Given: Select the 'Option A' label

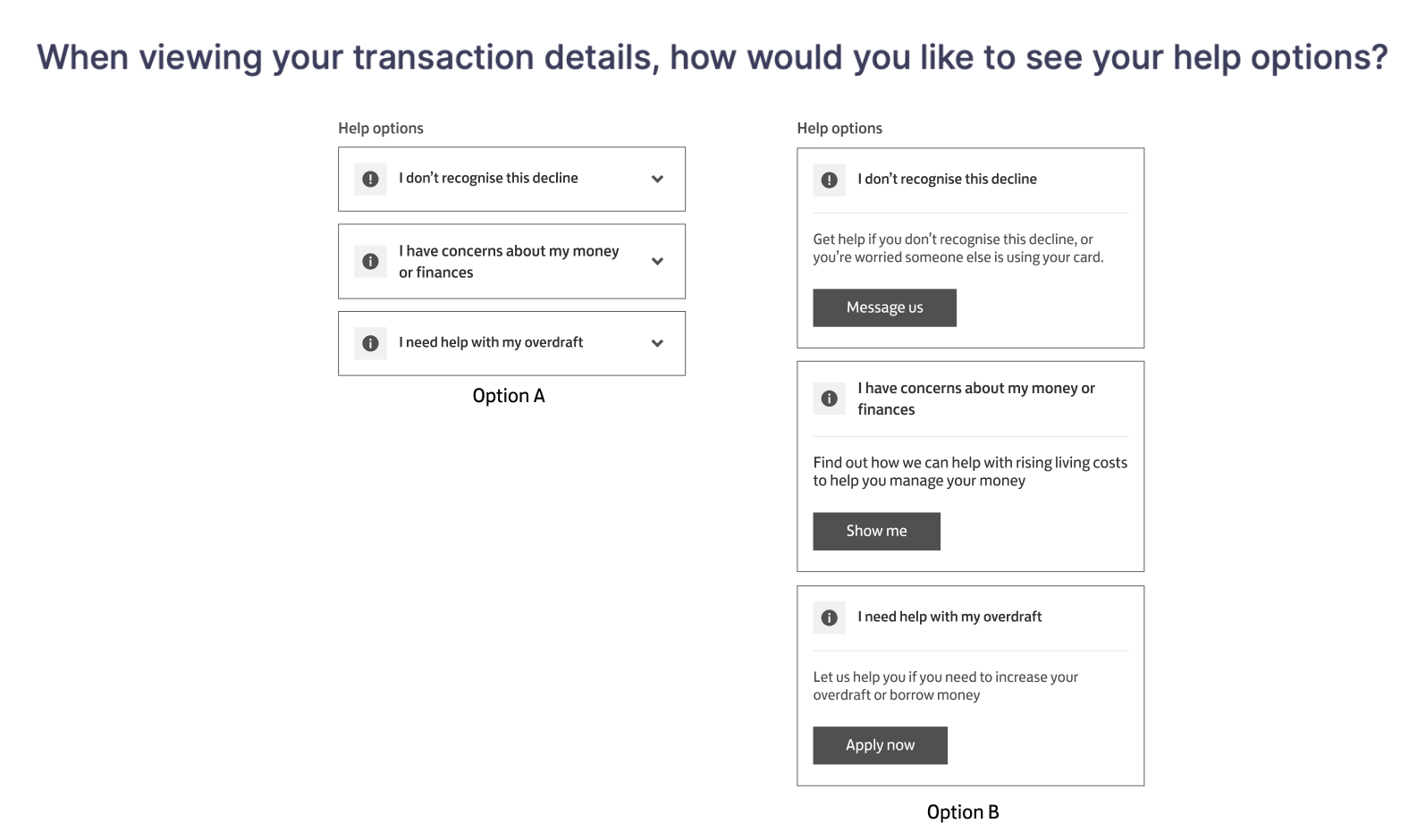Looking at the screenshot, I should click(509, 395).
